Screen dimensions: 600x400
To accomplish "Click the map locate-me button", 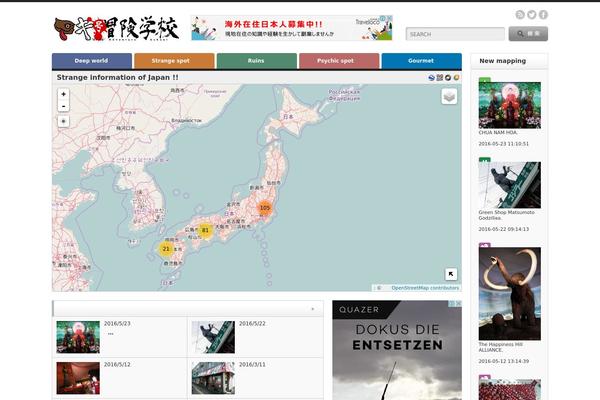I will coord(64,121).
